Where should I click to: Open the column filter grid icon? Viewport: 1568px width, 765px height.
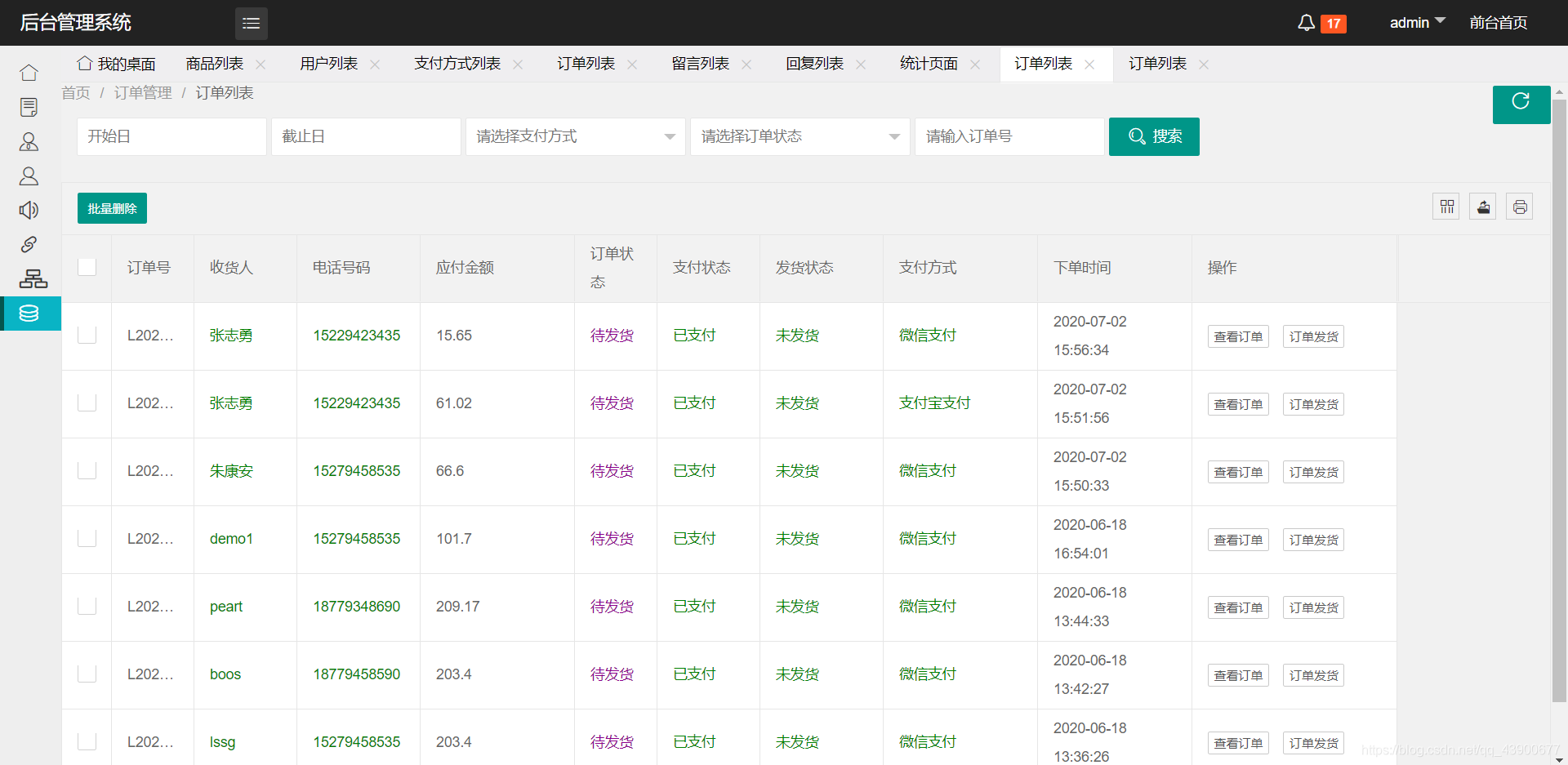click(1446, 207)
